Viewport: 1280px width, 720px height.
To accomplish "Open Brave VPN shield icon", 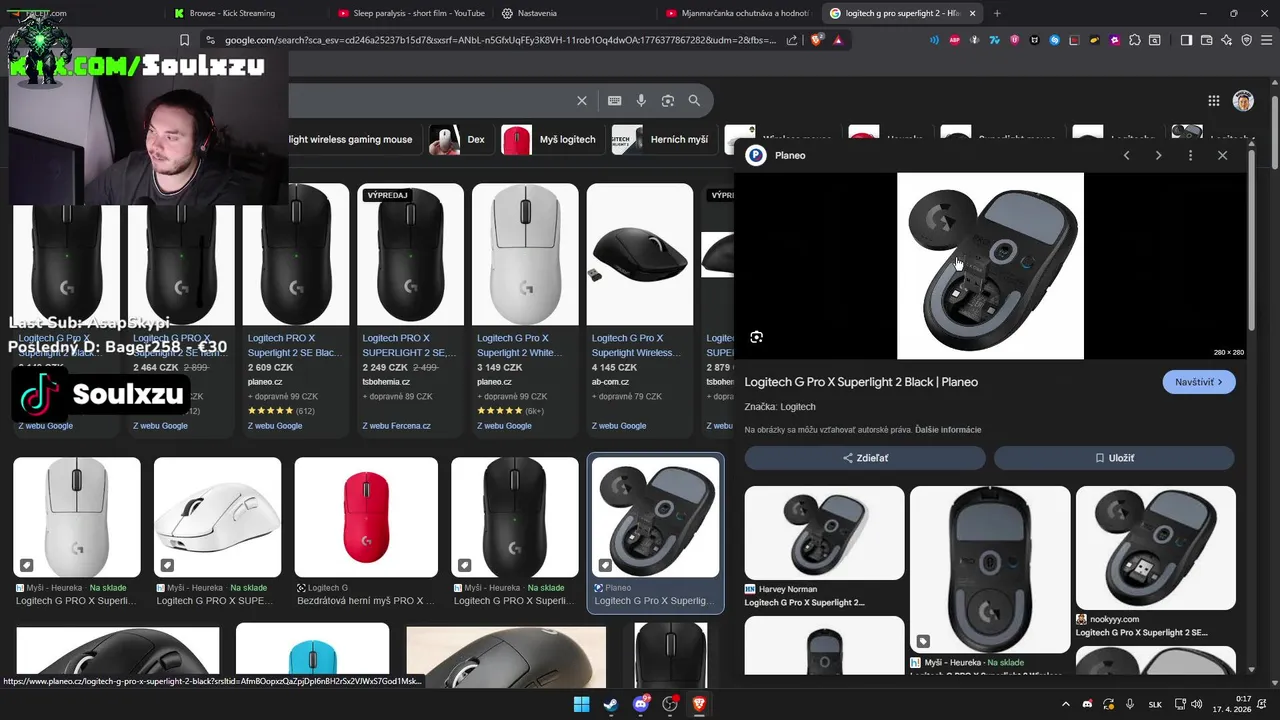I will 1247,40.
